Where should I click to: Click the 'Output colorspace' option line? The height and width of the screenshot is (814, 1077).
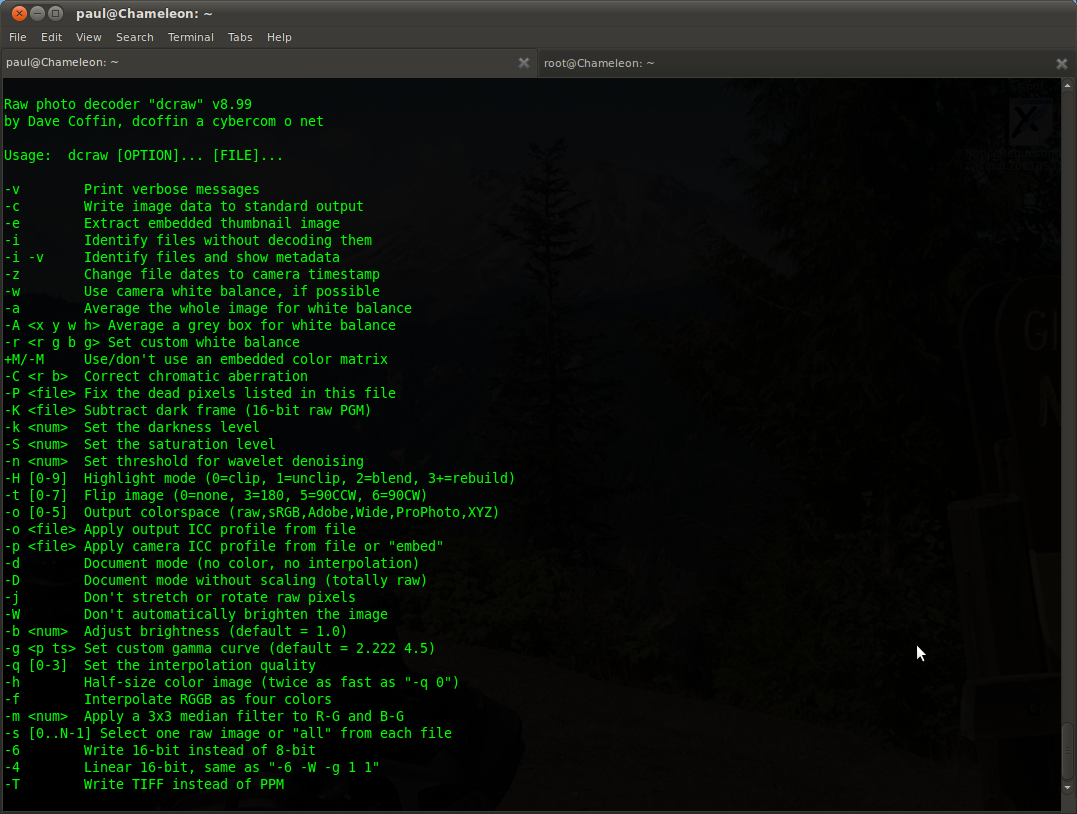pos(251,512)
